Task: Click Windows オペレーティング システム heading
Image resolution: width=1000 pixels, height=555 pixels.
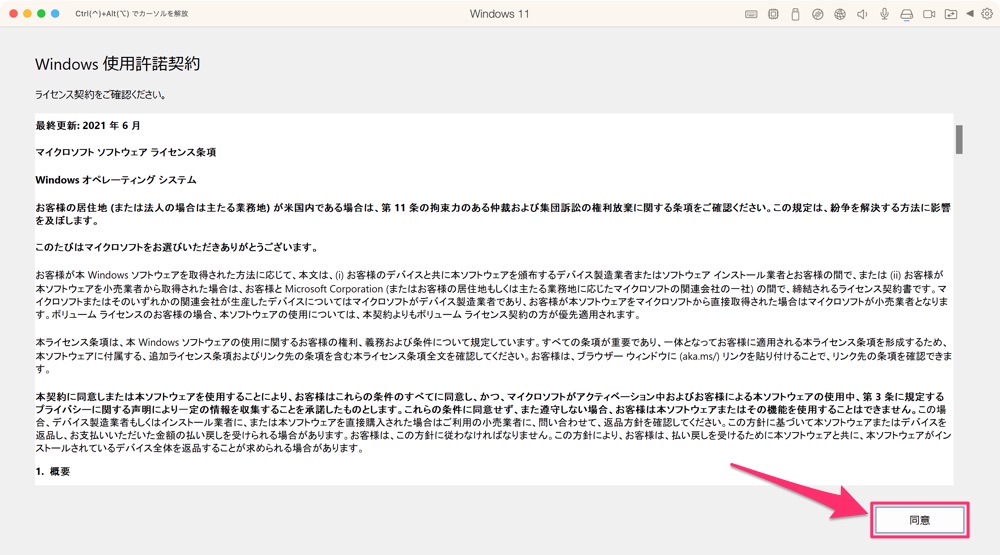Action: [115, 180]
